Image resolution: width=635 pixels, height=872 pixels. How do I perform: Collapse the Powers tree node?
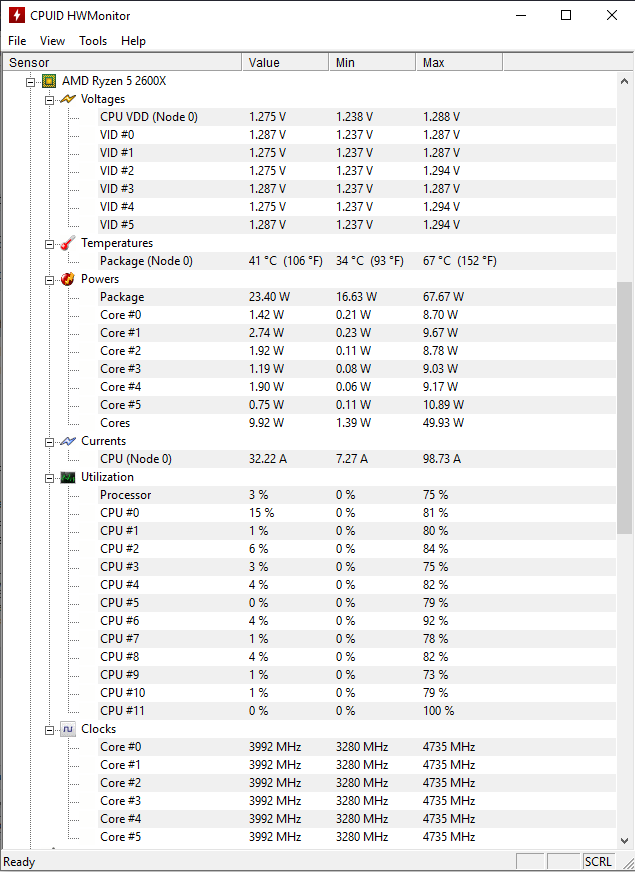49,280
